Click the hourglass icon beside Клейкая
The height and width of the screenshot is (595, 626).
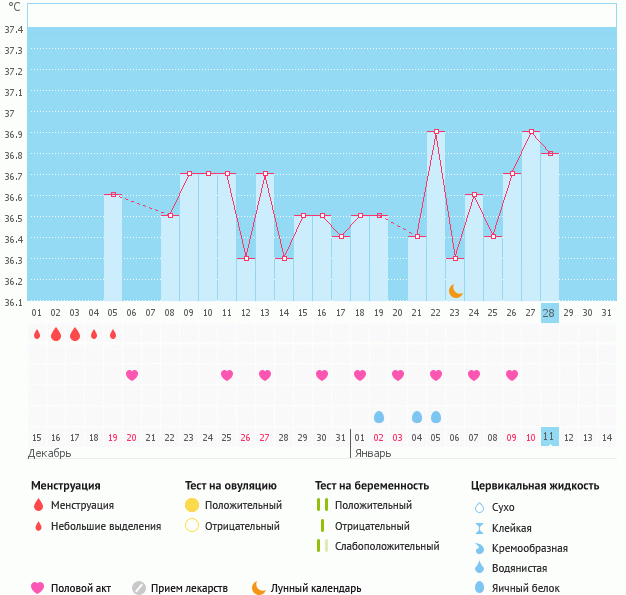point(480,528)
